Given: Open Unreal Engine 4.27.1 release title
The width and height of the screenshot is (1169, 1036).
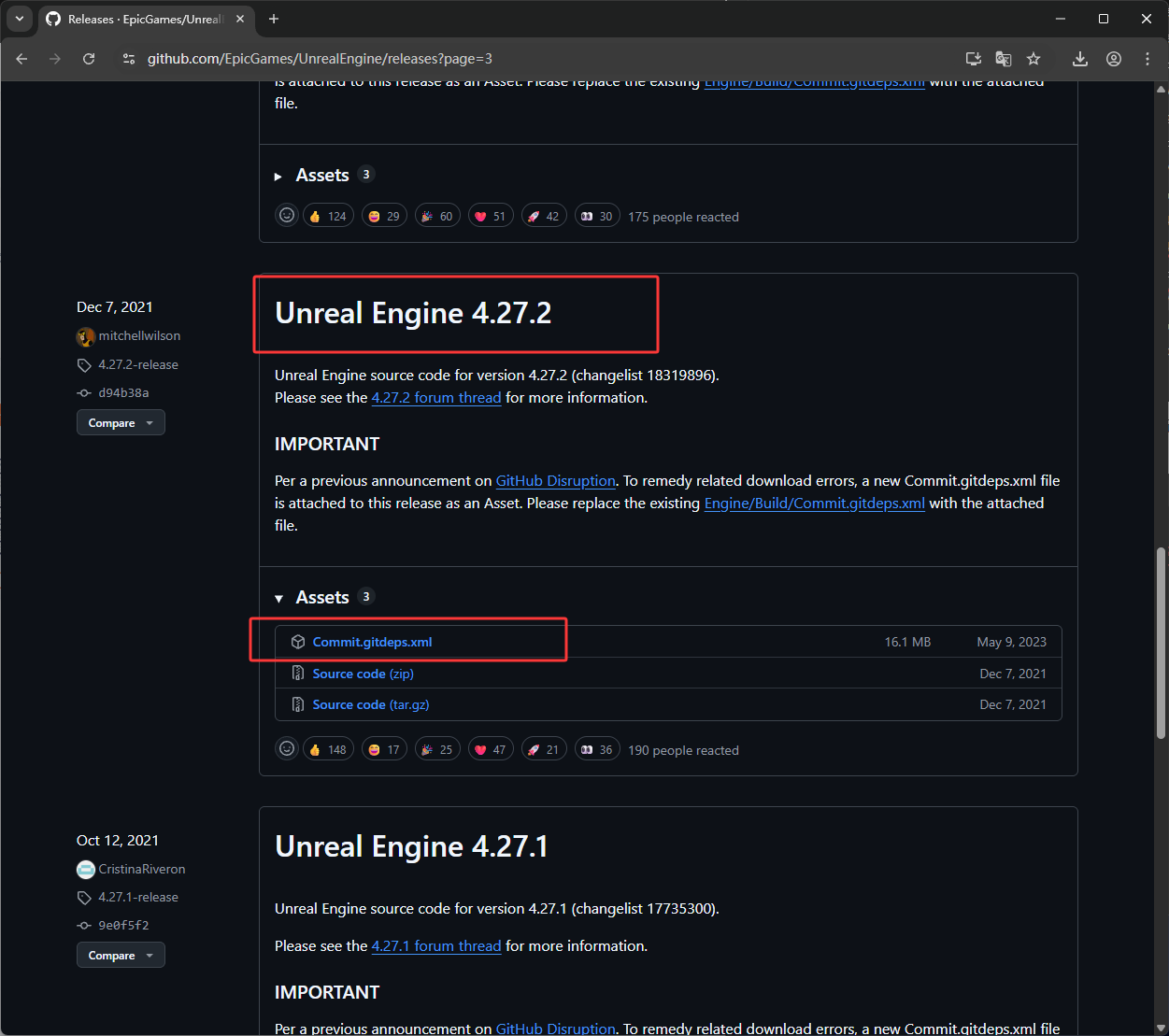Looking at the screenshot, I should click(x=412, y=846).
